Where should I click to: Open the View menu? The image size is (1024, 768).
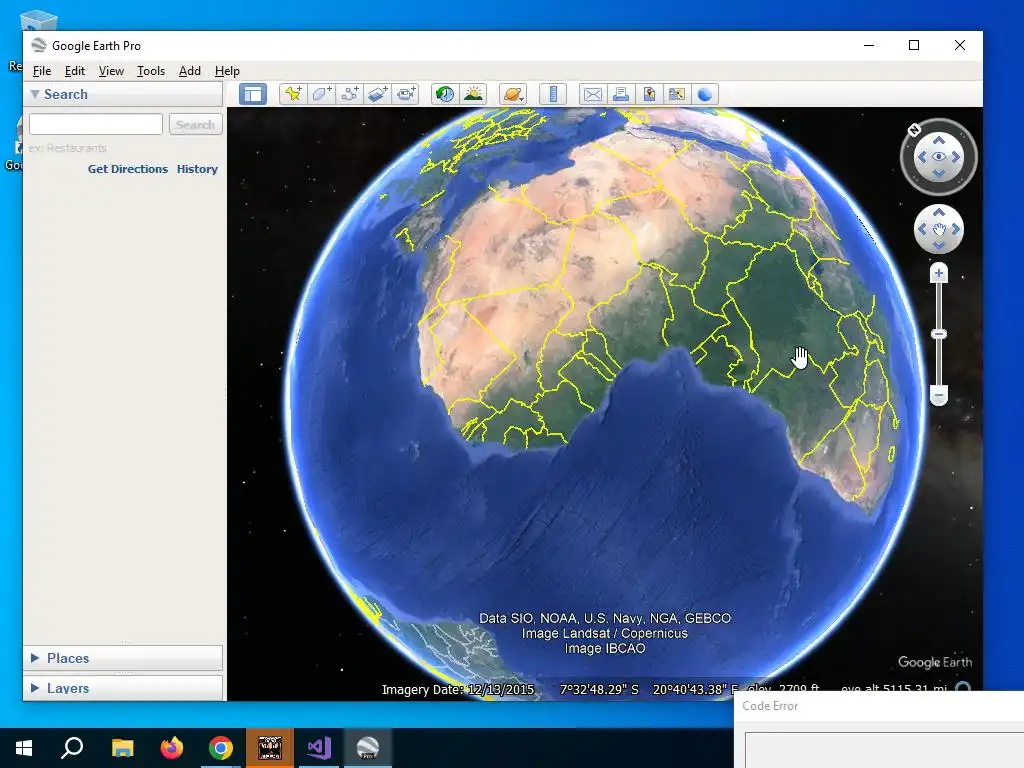coord(111,71)
